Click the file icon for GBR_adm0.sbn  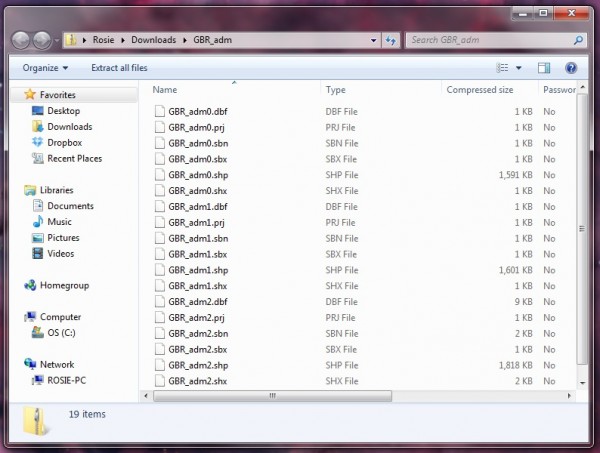(x=160, y=143)
